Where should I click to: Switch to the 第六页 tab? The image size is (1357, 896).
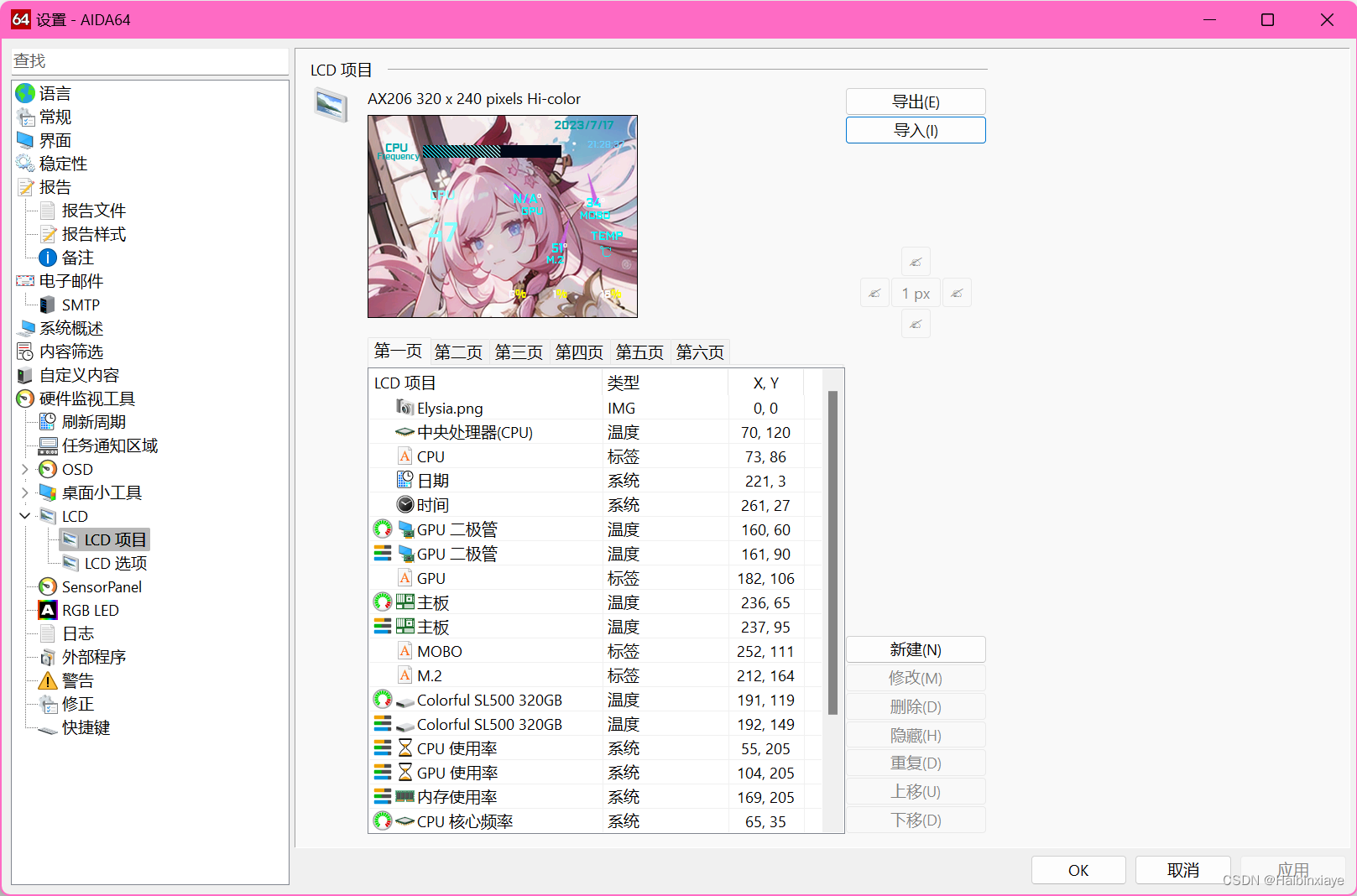coord(700,352)
